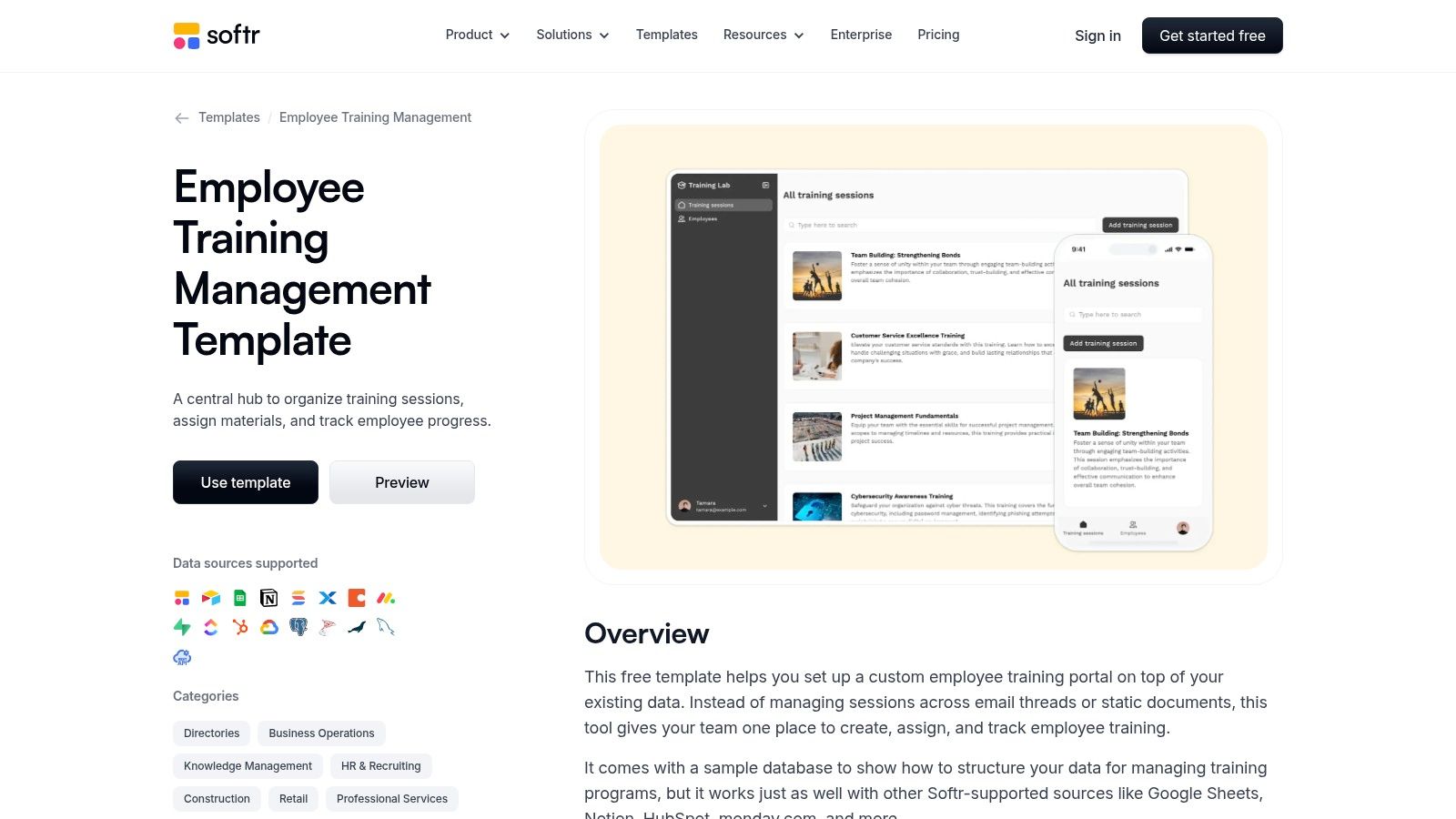Open the Product dropdown menu
Viewport: 1456px width, 819px height.
click(x=476, y=35)
